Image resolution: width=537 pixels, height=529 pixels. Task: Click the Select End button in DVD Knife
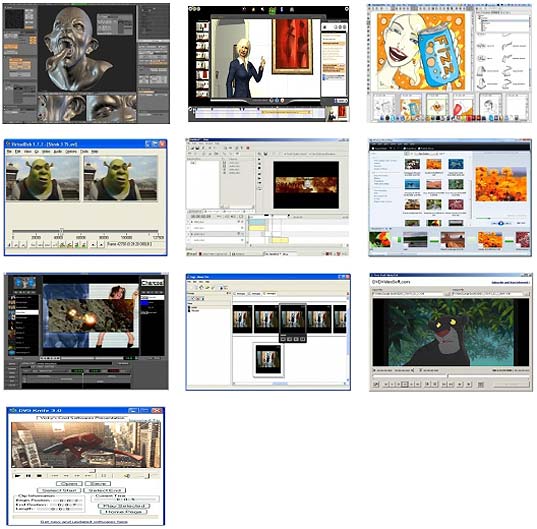105,490
